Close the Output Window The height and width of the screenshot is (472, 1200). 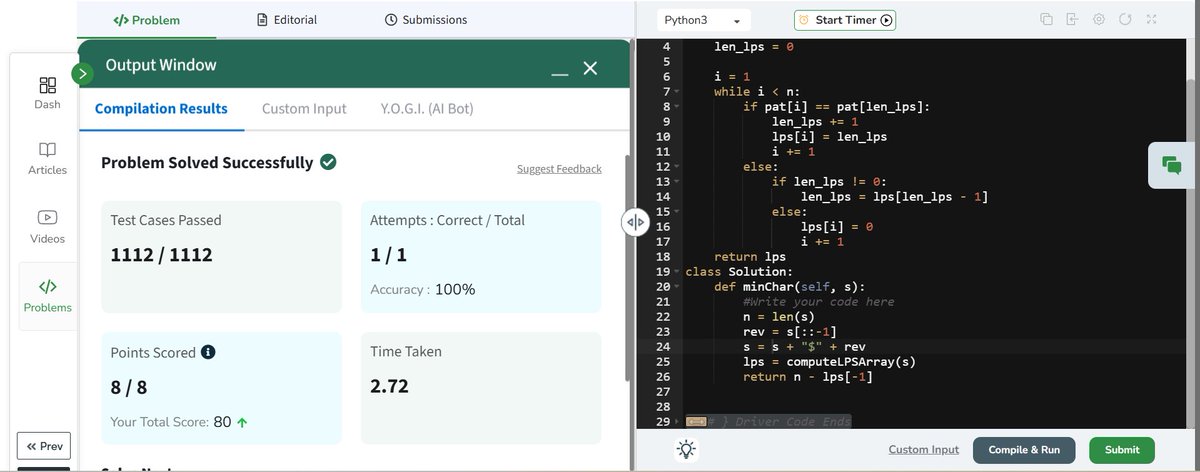coord(590,68)
